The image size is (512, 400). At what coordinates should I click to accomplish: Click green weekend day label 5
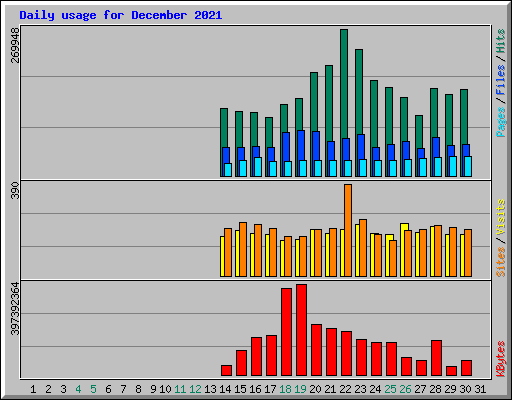[x=93, y=389]
